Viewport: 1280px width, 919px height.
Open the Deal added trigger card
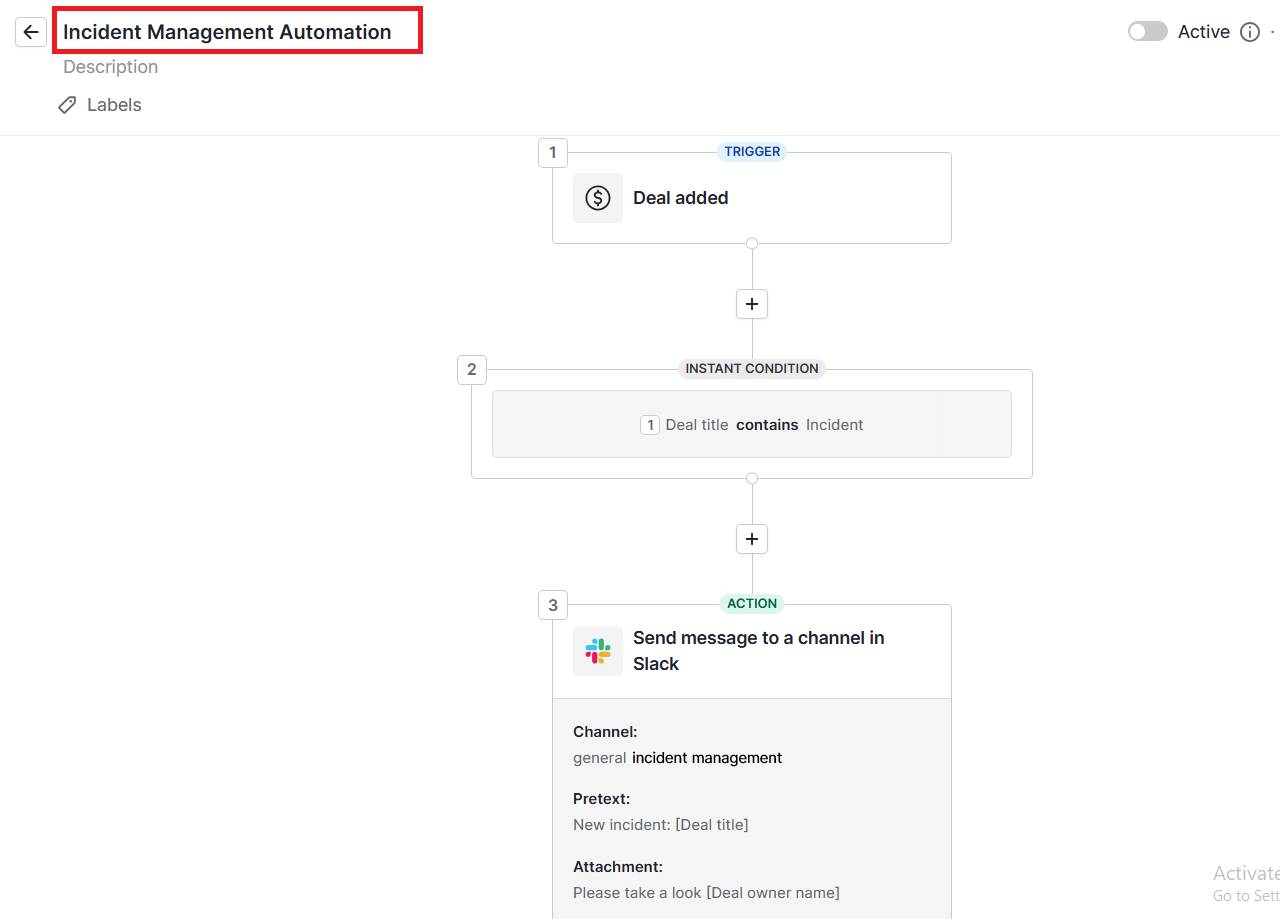(x=751, y=197)
